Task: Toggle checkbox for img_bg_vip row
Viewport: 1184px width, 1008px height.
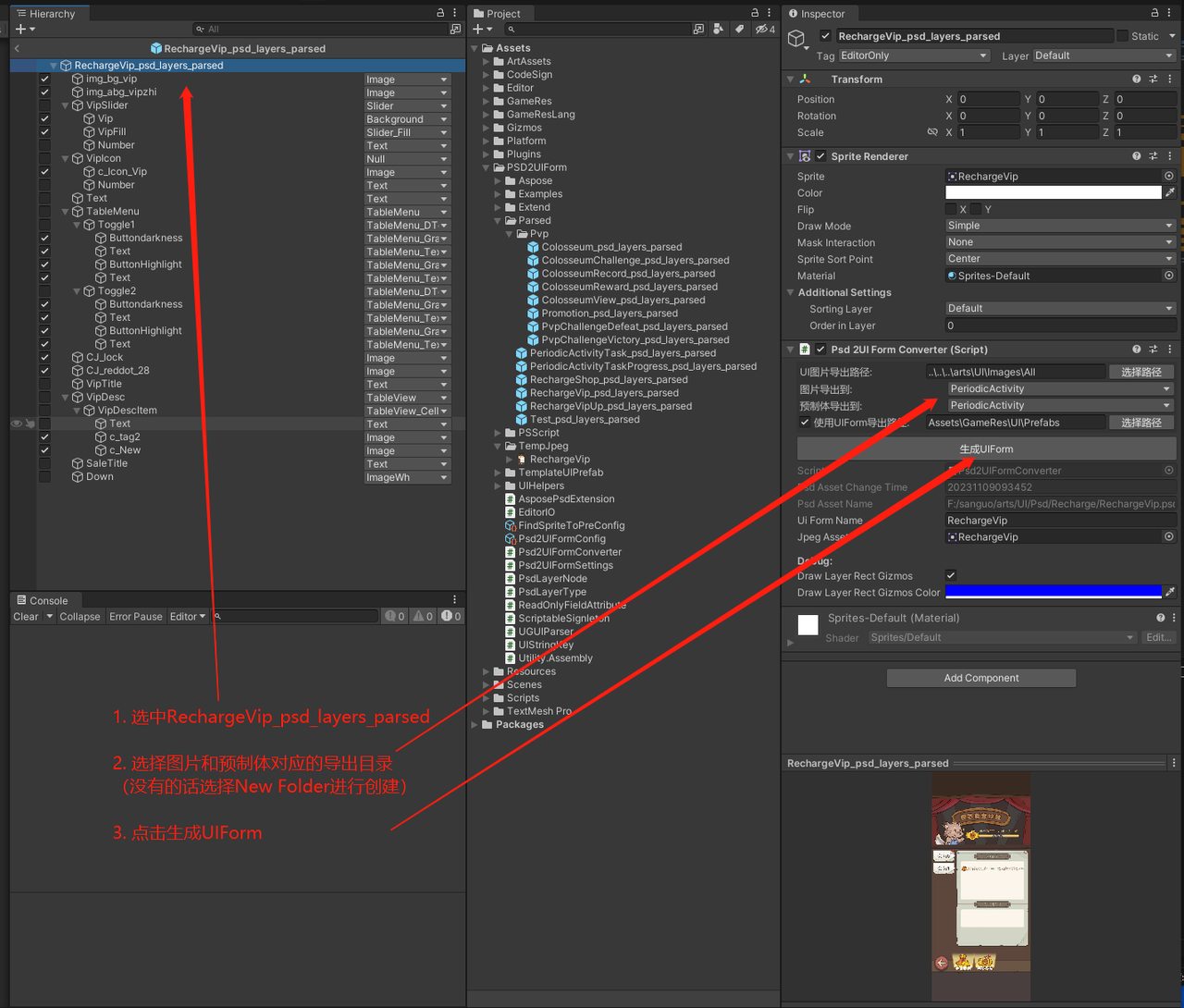Action: 44,80
